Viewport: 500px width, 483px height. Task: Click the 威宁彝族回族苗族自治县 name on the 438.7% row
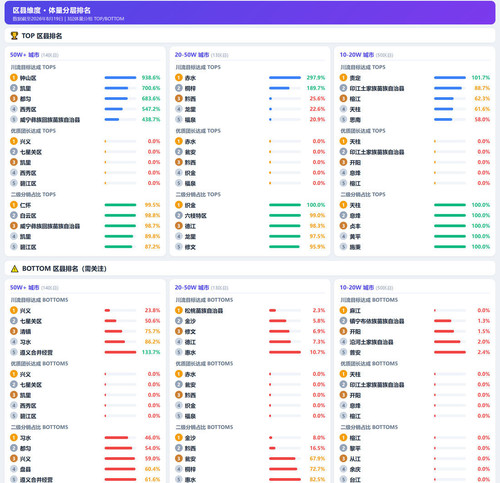[50, 120]
